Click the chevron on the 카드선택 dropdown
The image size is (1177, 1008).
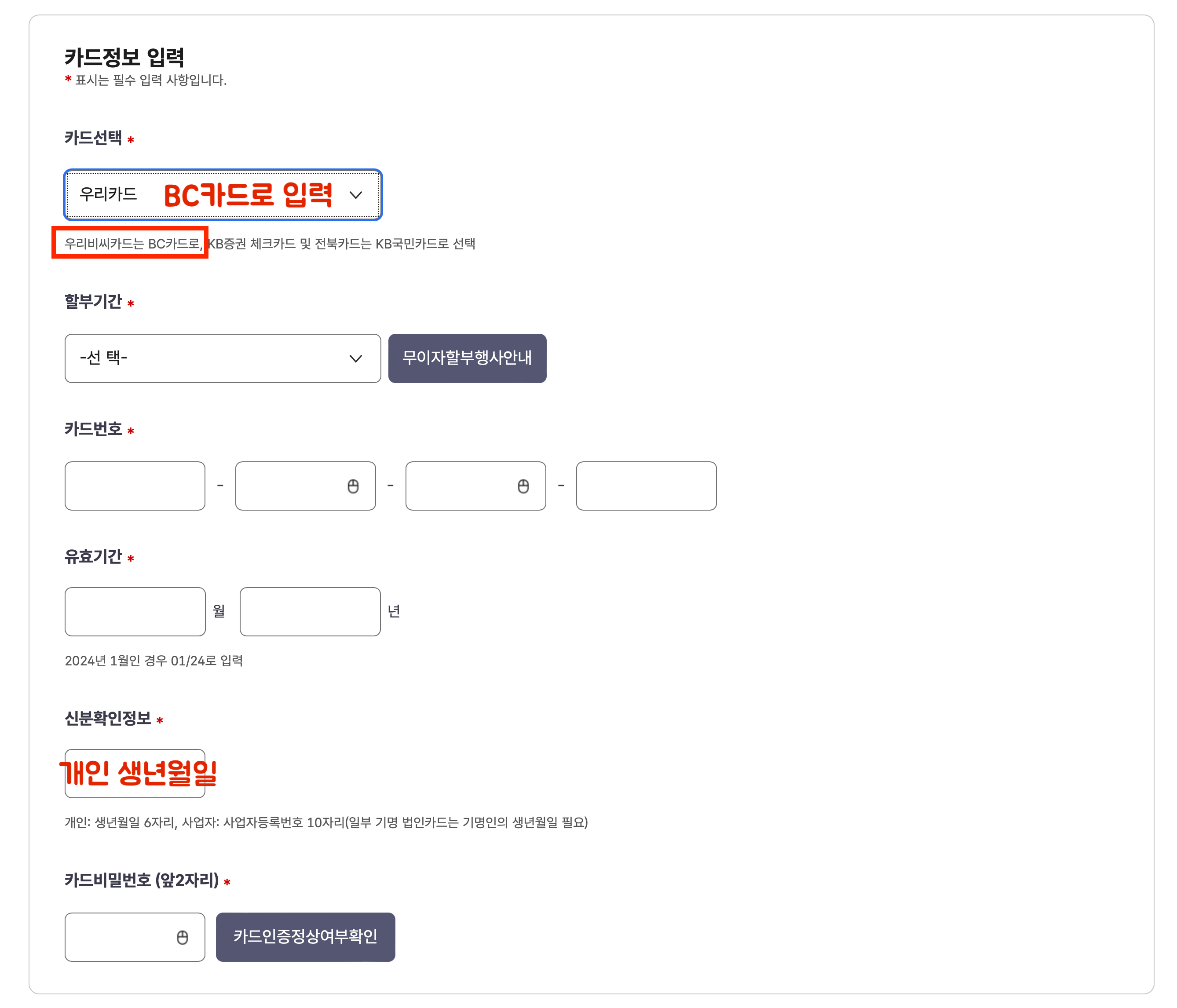pos(357,195)
